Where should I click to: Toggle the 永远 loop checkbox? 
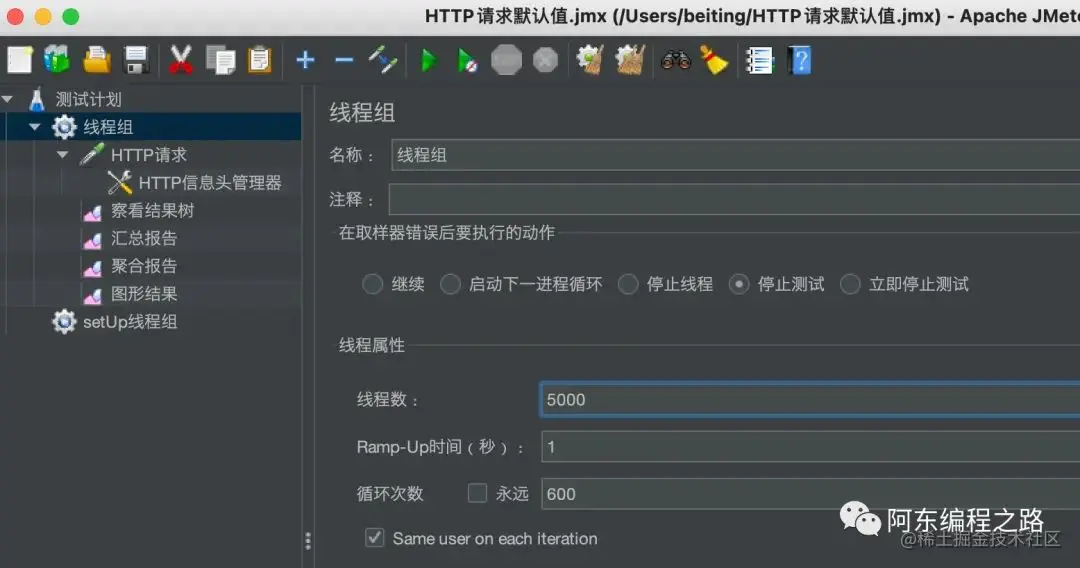477,493
